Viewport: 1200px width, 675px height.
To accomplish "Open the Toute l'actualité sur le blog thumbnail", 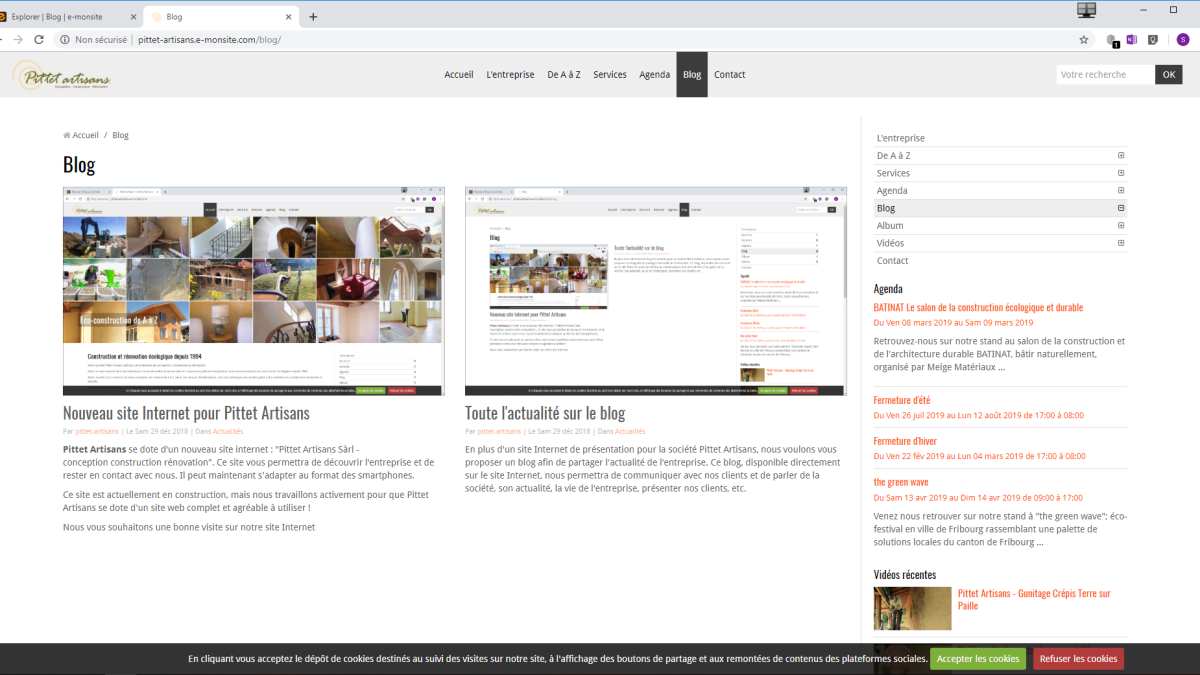I will click(x=656, y=291).
